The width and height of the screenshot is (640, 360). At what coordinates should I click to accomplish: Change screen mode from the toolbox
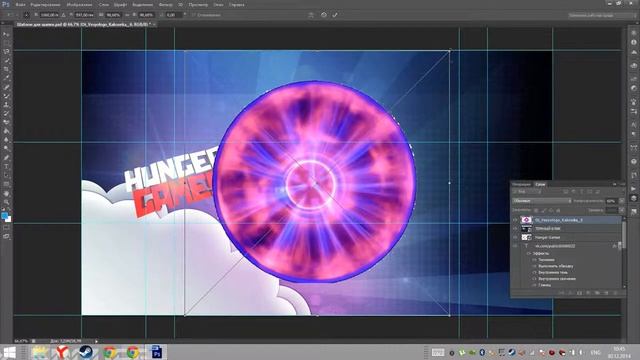tap(6, 237)
